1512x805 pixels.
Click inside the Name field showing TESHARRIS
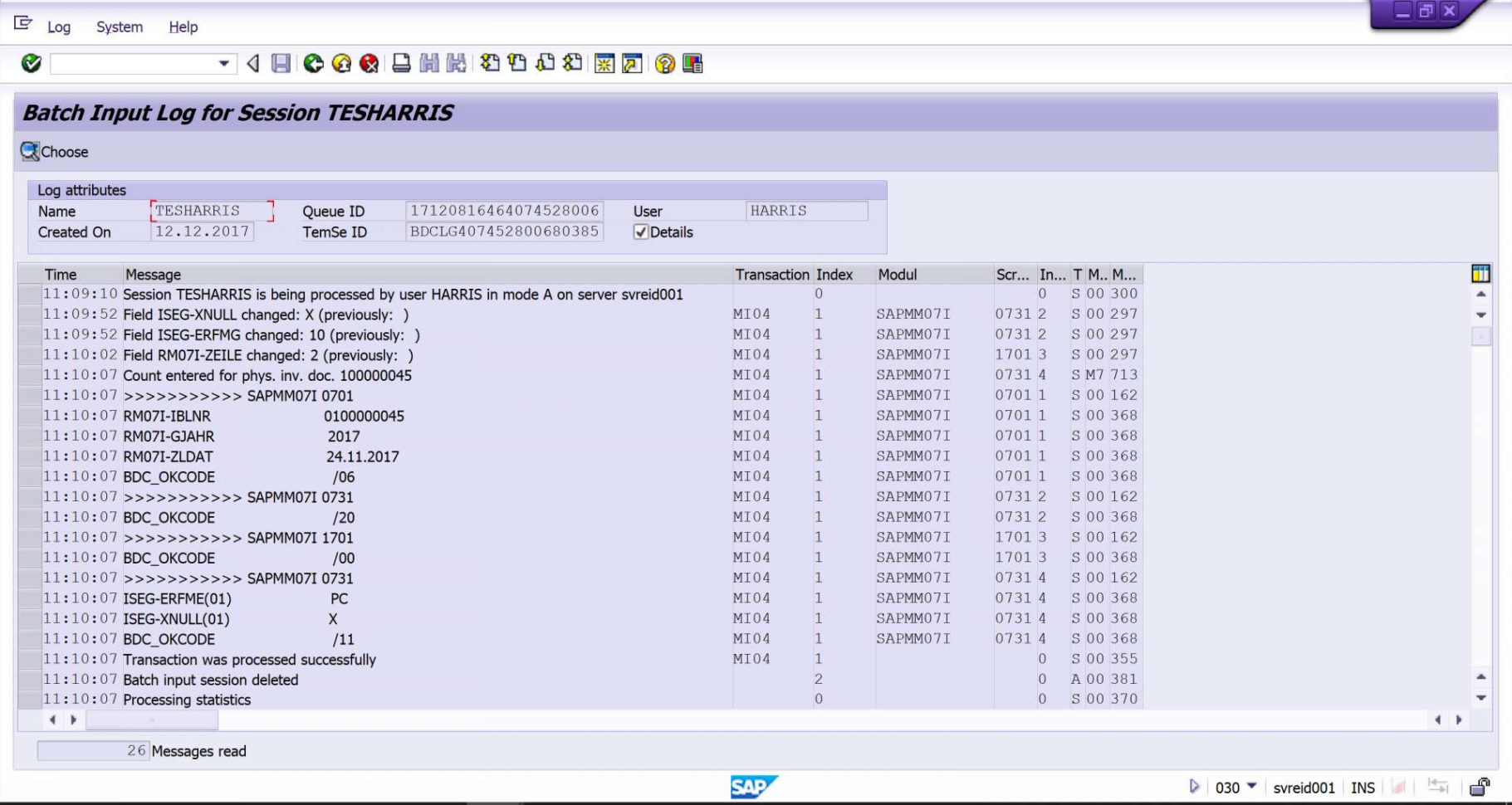pos(212,211)
